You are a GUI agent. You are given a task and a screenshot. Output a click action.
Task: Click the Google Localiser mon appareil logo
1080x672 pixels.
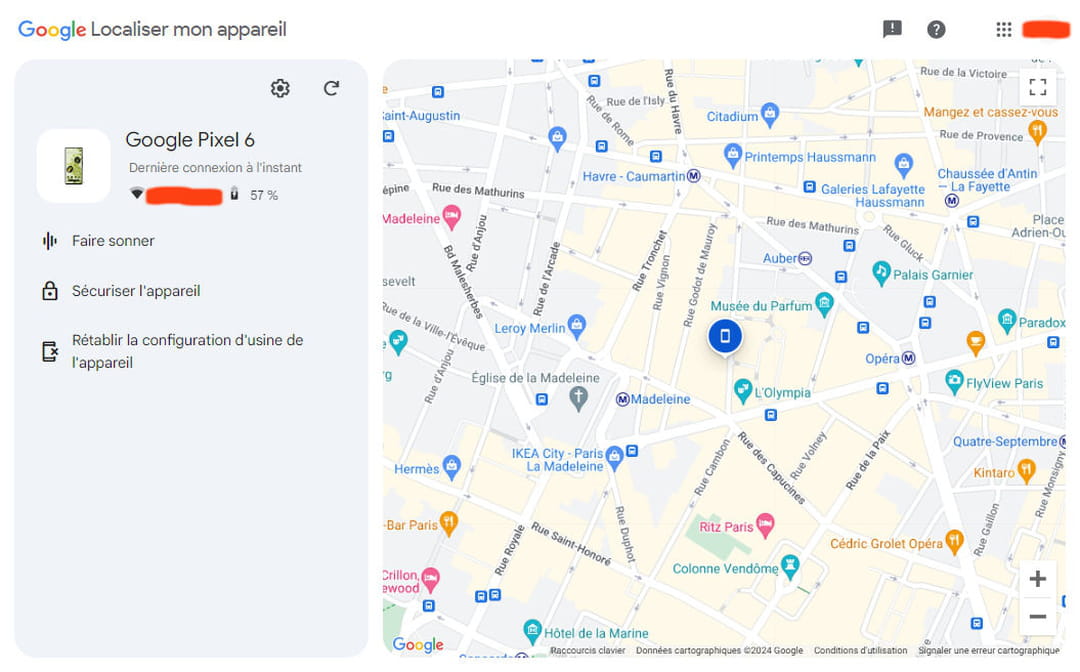point(152,29)
